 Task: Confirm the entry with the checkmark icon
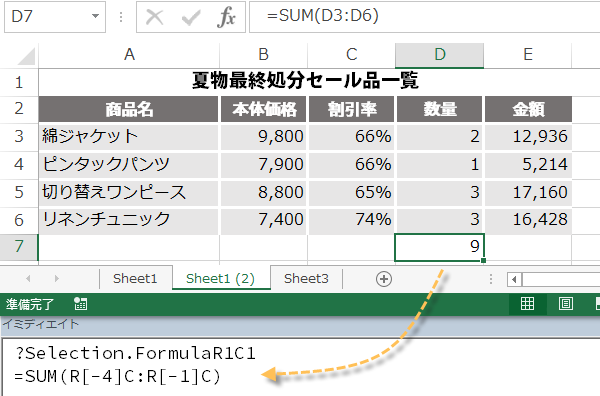pyautogui.click(x=191, y=18)
